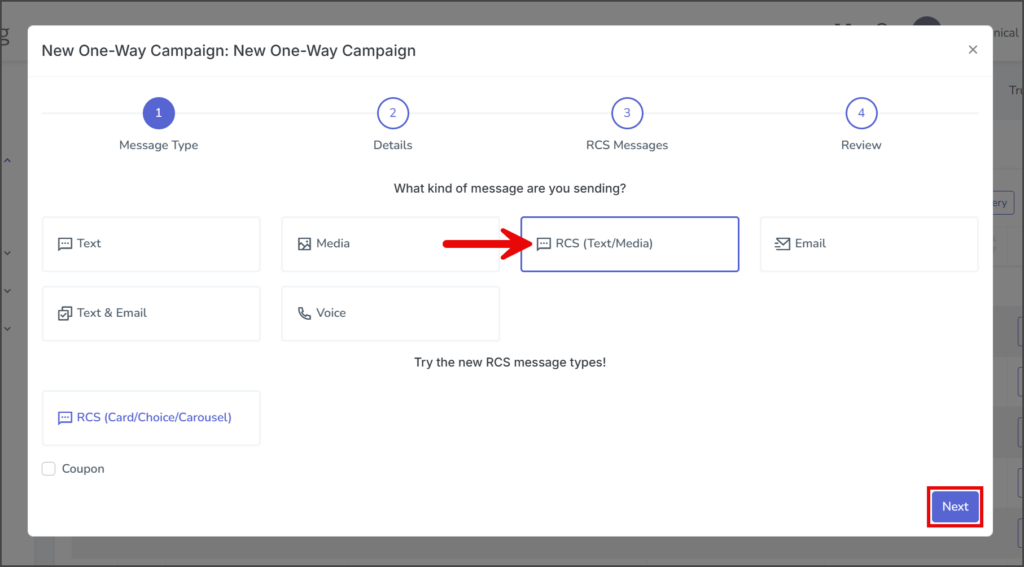The width and height of the screenshot is (1024, 567).
Task: Click the RCS Card/Choice/Carousel chat icon
Action: tap(65, 418)
